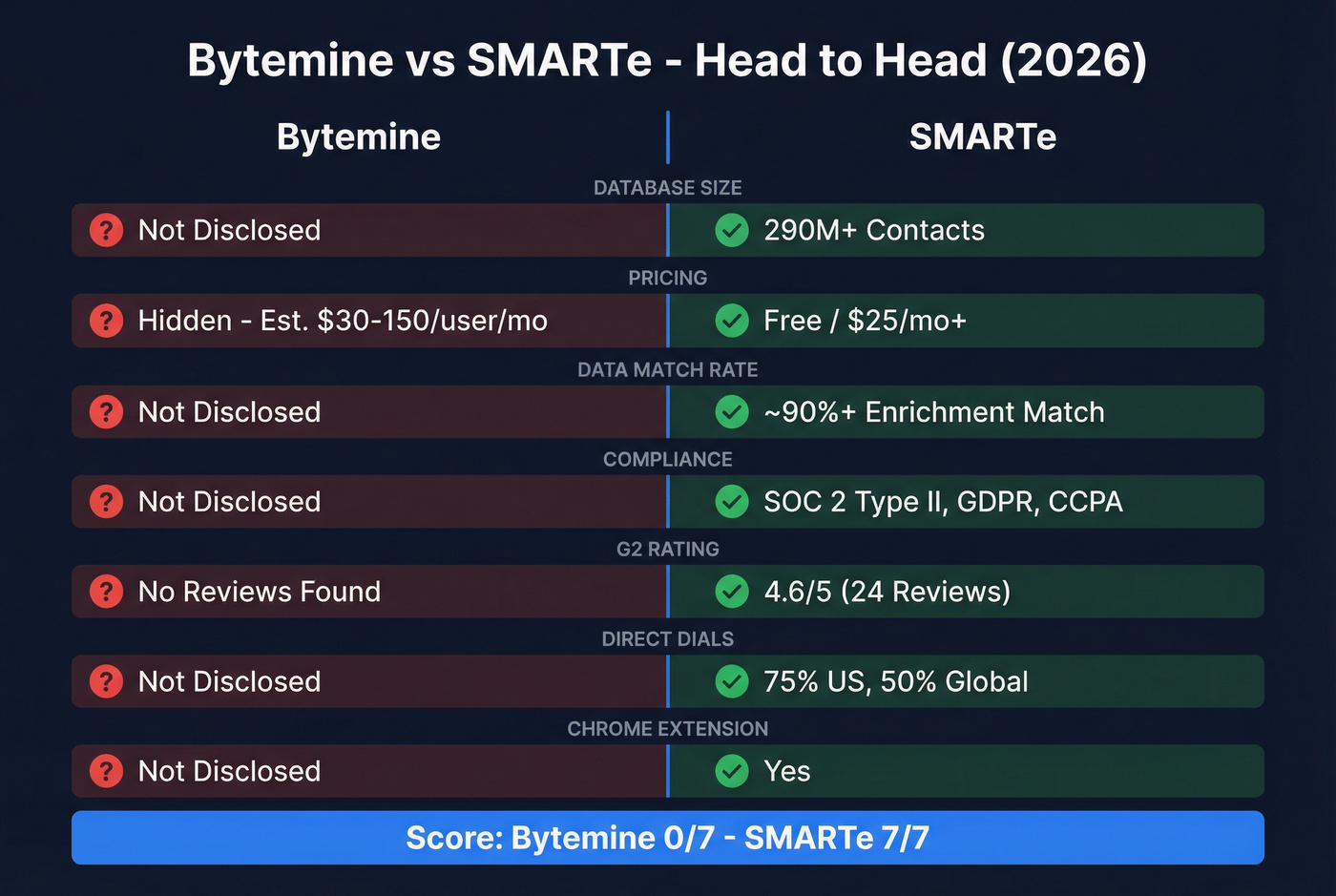Click the DATABASE SIZE section label

pyautogui.click(x=668, y=188)
